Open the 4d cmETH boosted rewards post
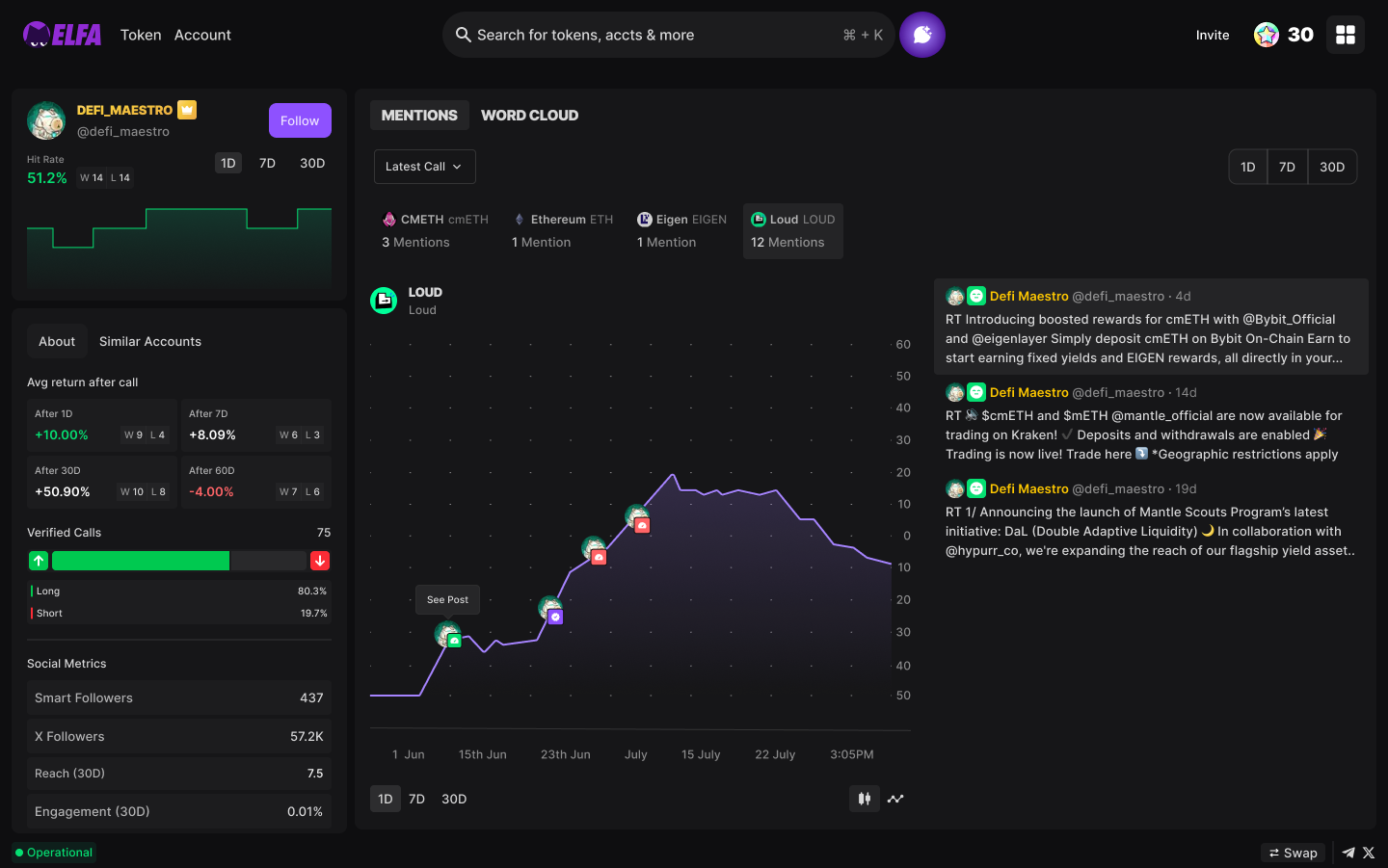The image size is (1388, 868). 1151,327
